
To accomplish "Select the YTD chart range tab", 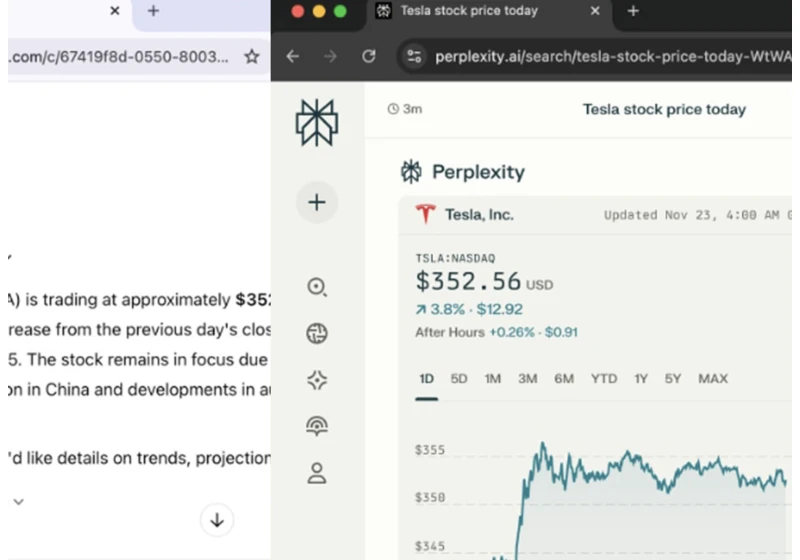I will pos(604,378).
